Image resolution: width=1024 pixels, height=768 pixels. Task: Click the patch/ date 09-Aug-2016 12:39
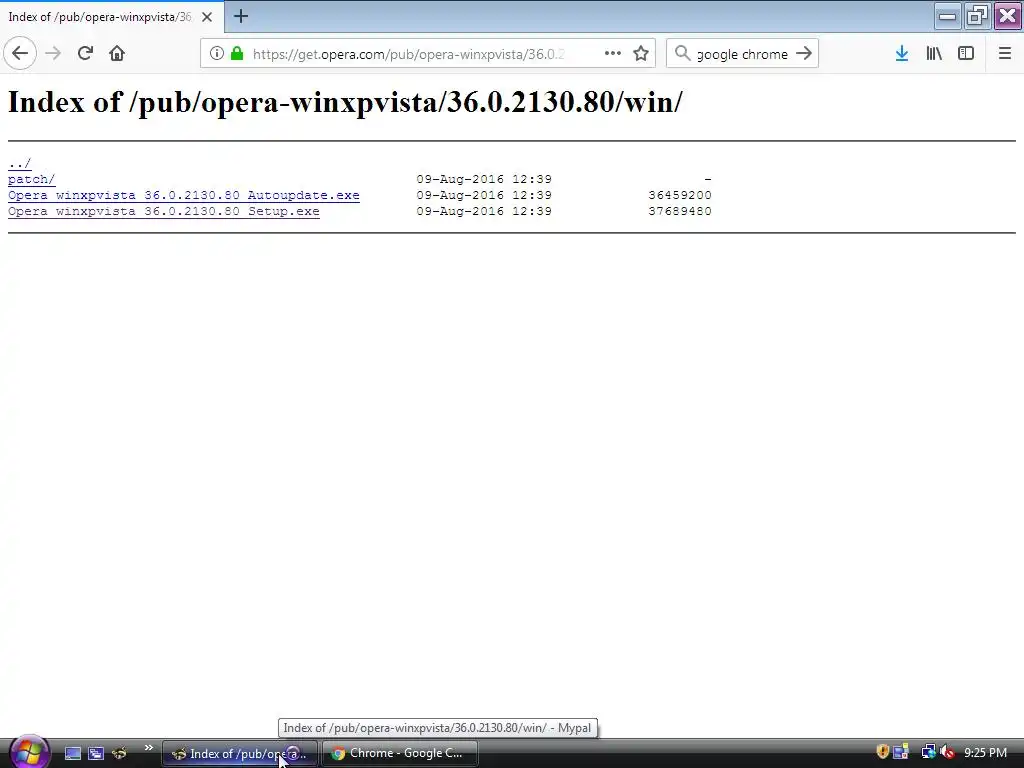[x=484, y=179]
